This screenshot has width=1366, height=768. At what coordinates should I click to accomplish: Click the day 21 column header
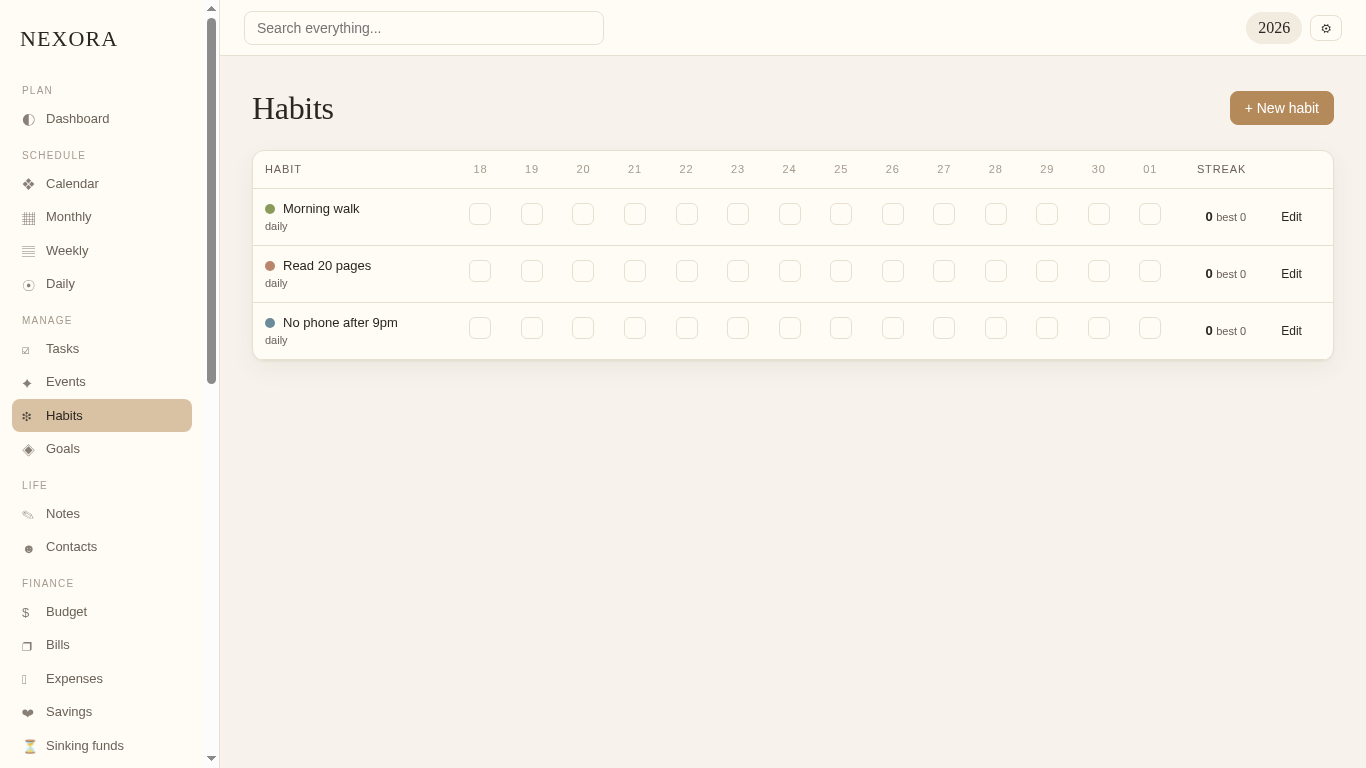[x=635, y=169]
